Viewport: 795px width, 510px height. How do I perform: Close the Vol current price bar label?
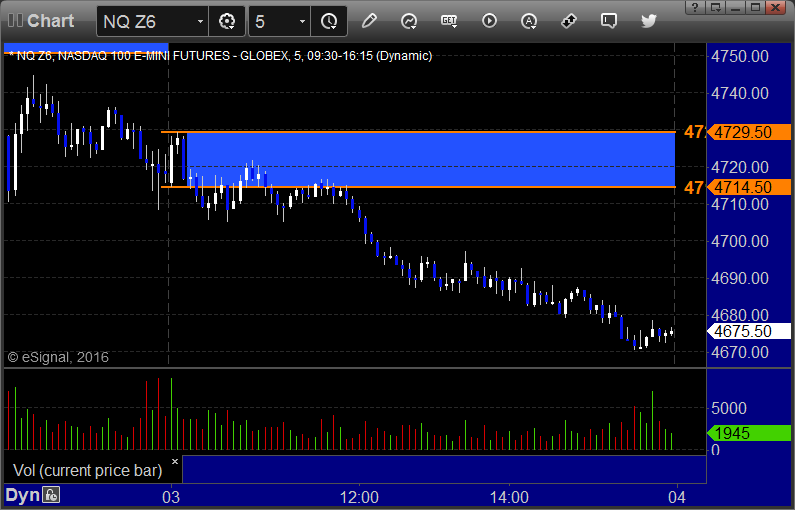(x=175, y=461)
